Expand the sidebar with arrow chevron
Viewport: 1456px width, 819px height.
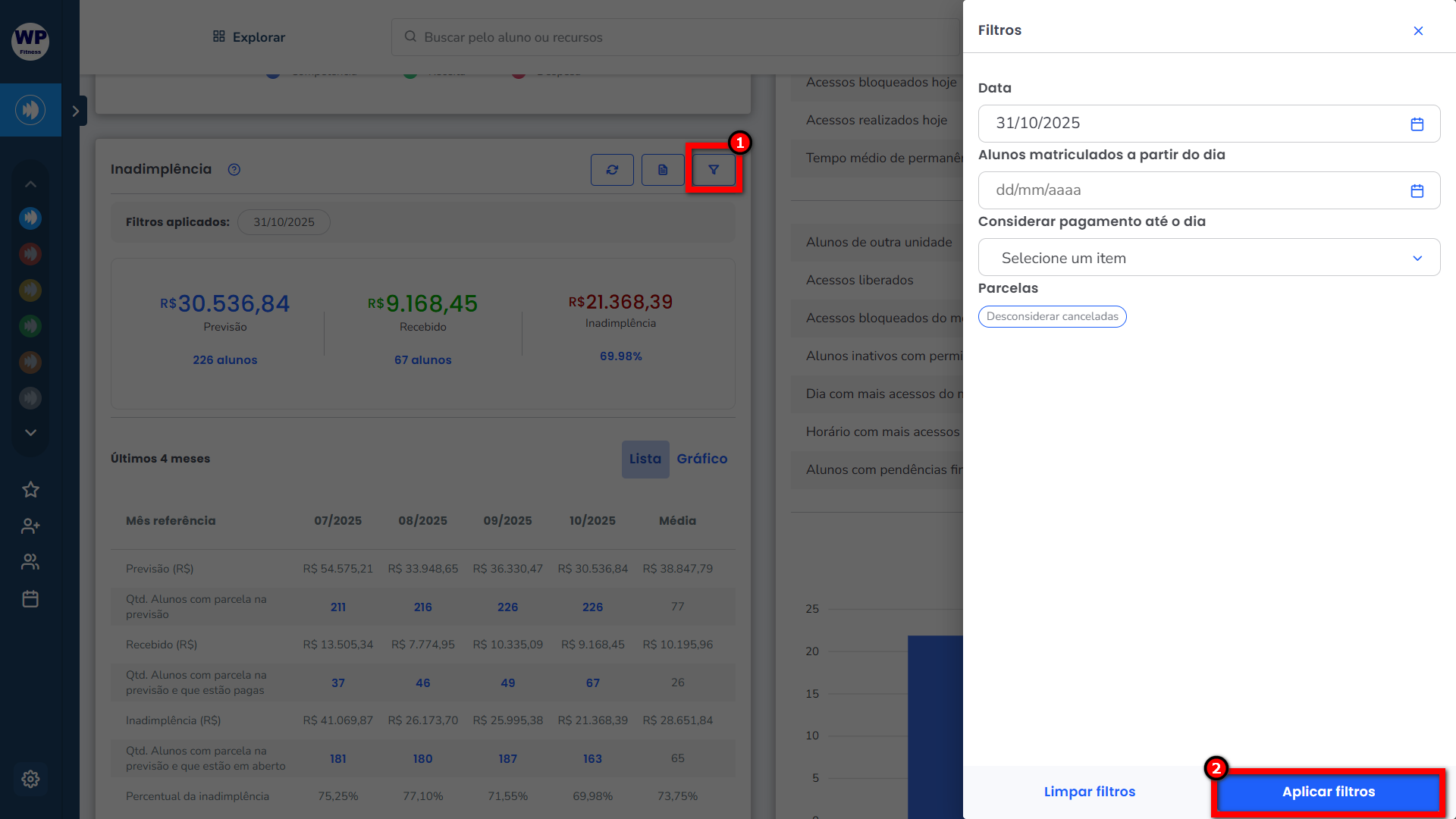[x=75, y=111]
